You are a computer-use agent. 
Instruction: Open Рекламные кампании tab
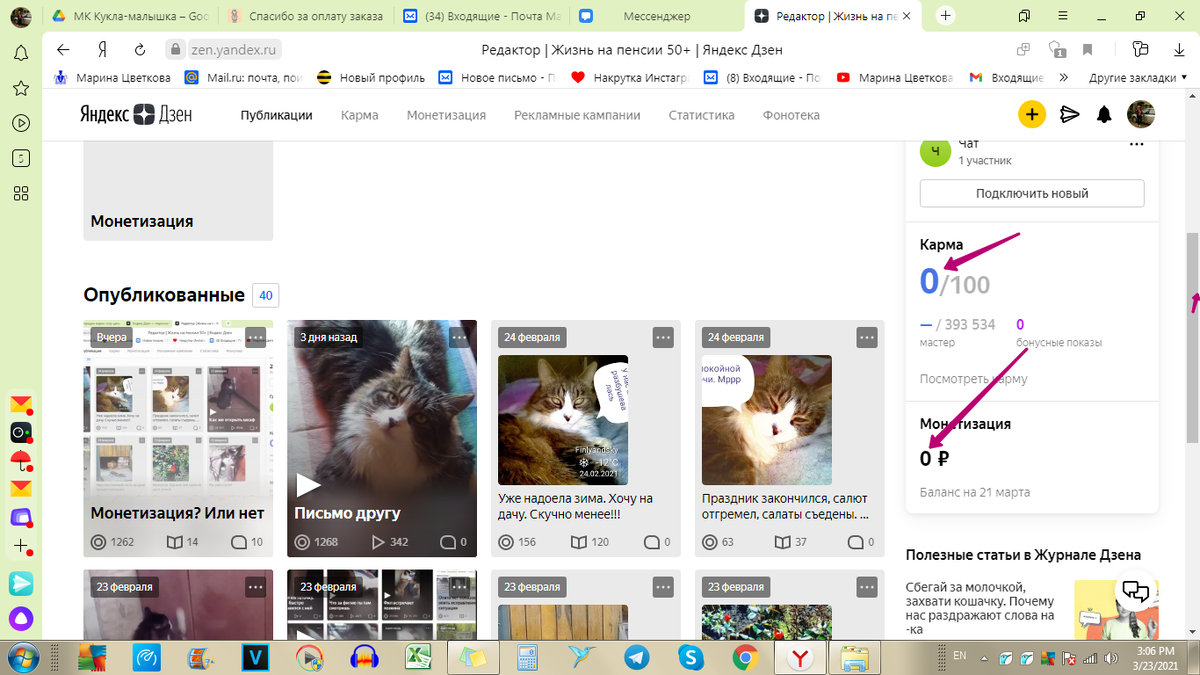(x=577, y=115)
